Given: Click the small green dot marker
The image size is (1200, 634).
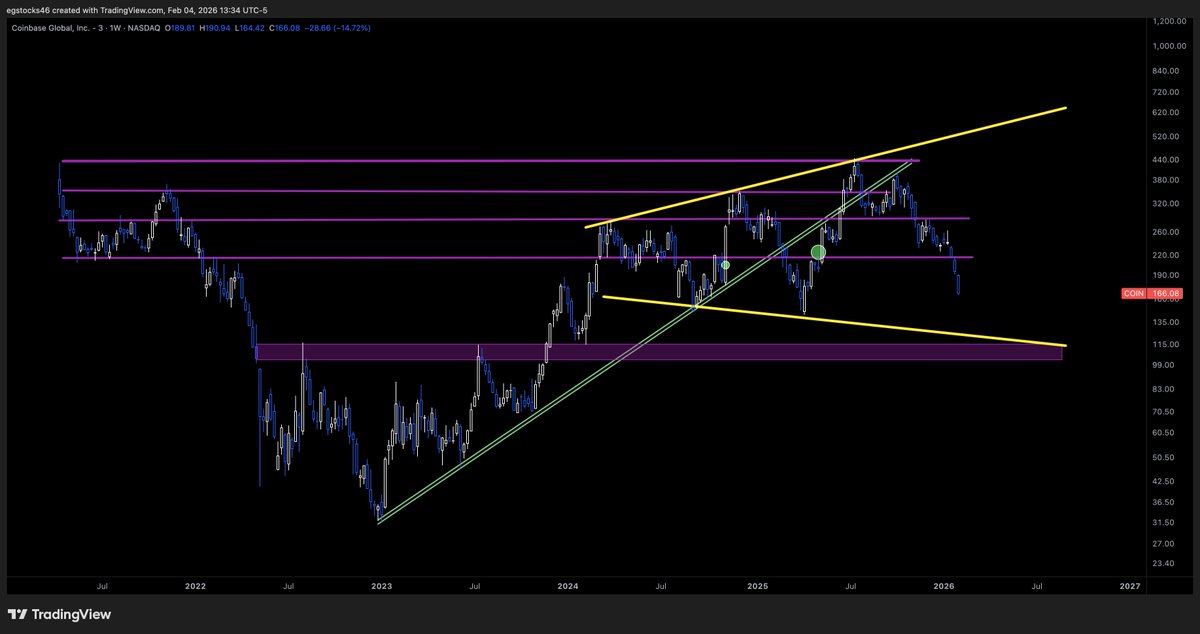Looking at the screenshot, I should click(x=726, y=265).
